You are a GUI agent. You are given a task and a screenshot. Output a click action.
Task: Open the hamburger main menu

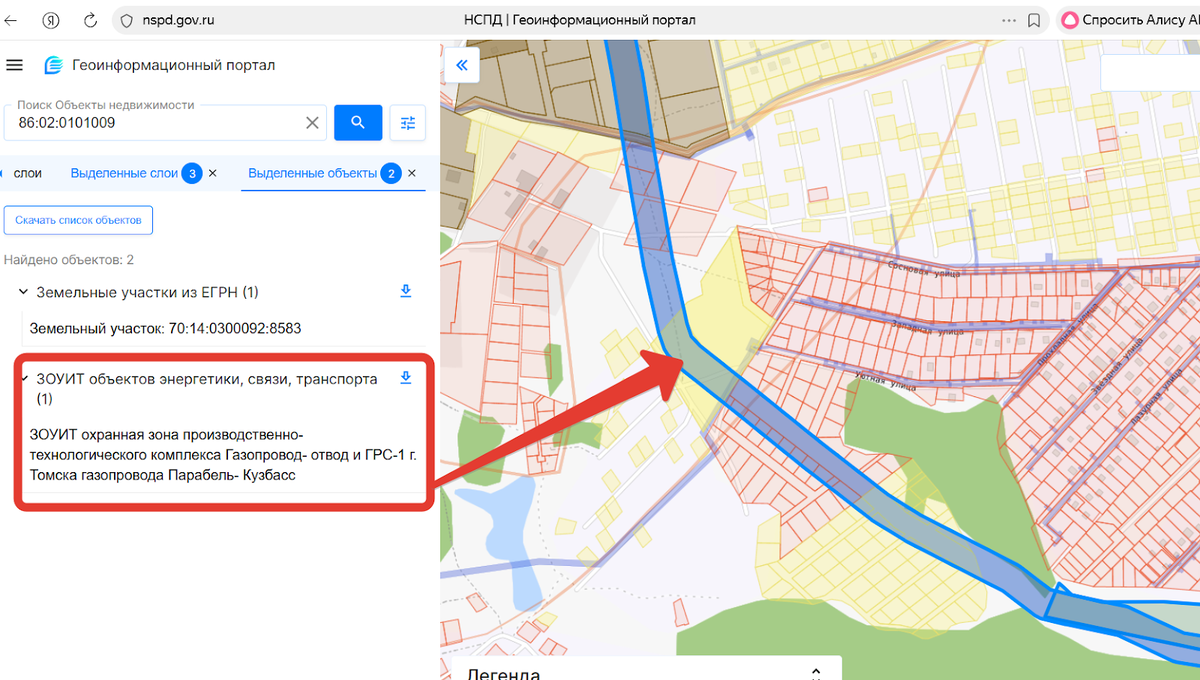coord(14,65)
